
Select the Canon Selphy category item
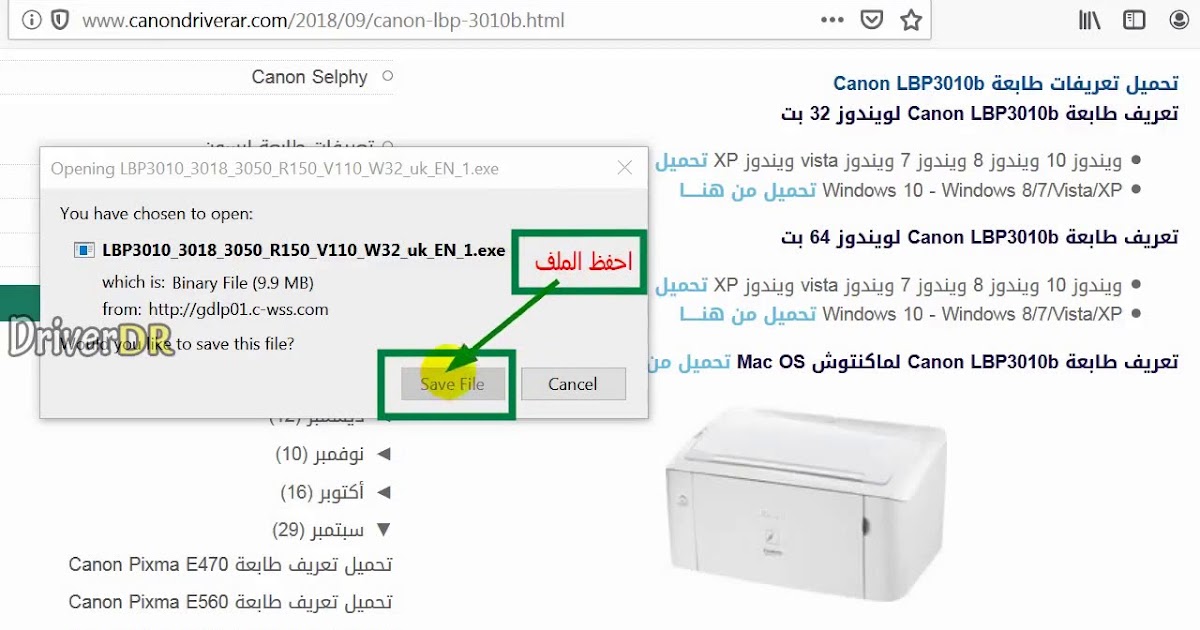point(310,77)
